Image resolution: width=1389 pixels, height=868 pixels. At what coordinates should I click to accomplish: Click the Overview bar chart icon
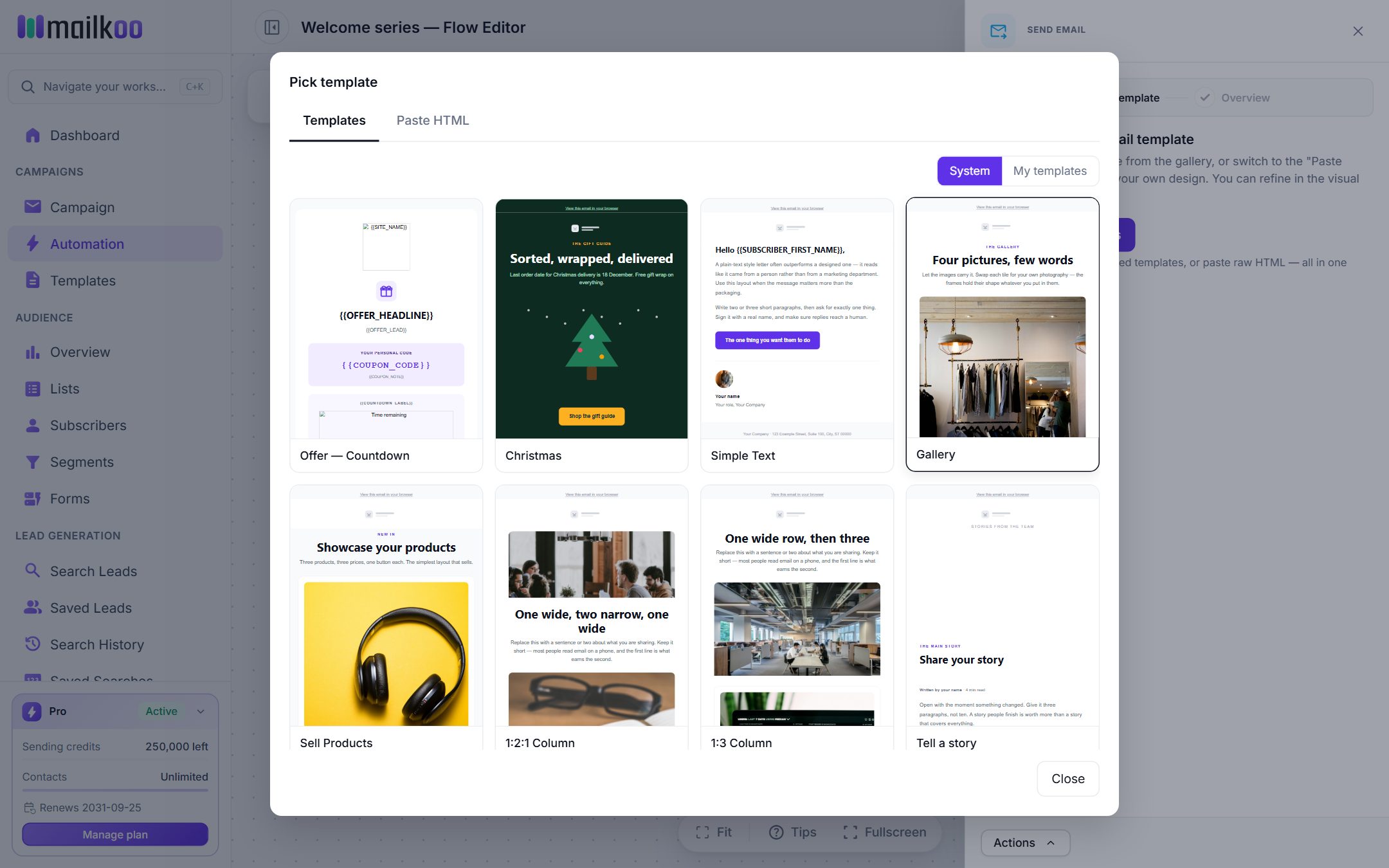pyautogui.click(x=33, y=352)
